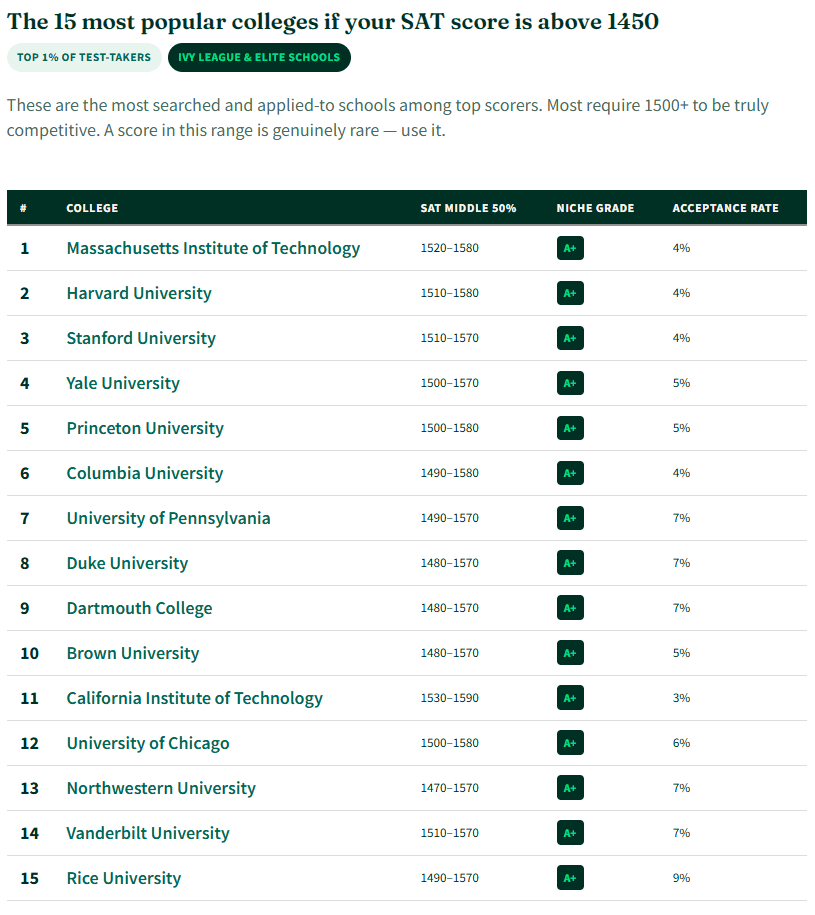Select the 1530–1590 SAT range for Caltech
The width and height of the screenshot is (815, 915).
pos(450,699)
